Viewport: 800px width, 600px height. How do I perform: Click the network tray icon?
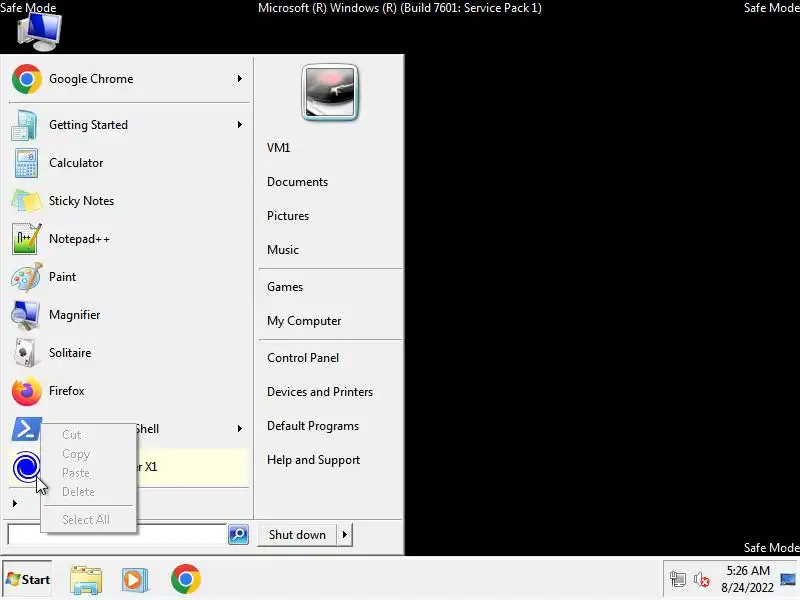coord(678,580)
